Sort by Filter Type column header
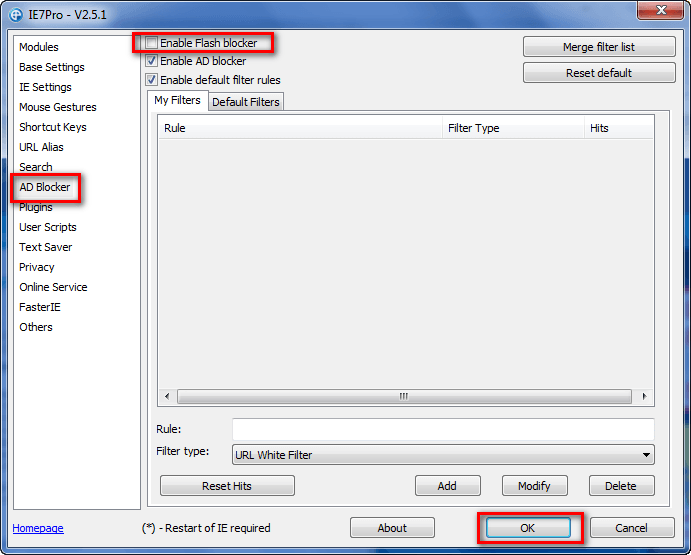This screenshot has width=691, height=555. [513, 128]
